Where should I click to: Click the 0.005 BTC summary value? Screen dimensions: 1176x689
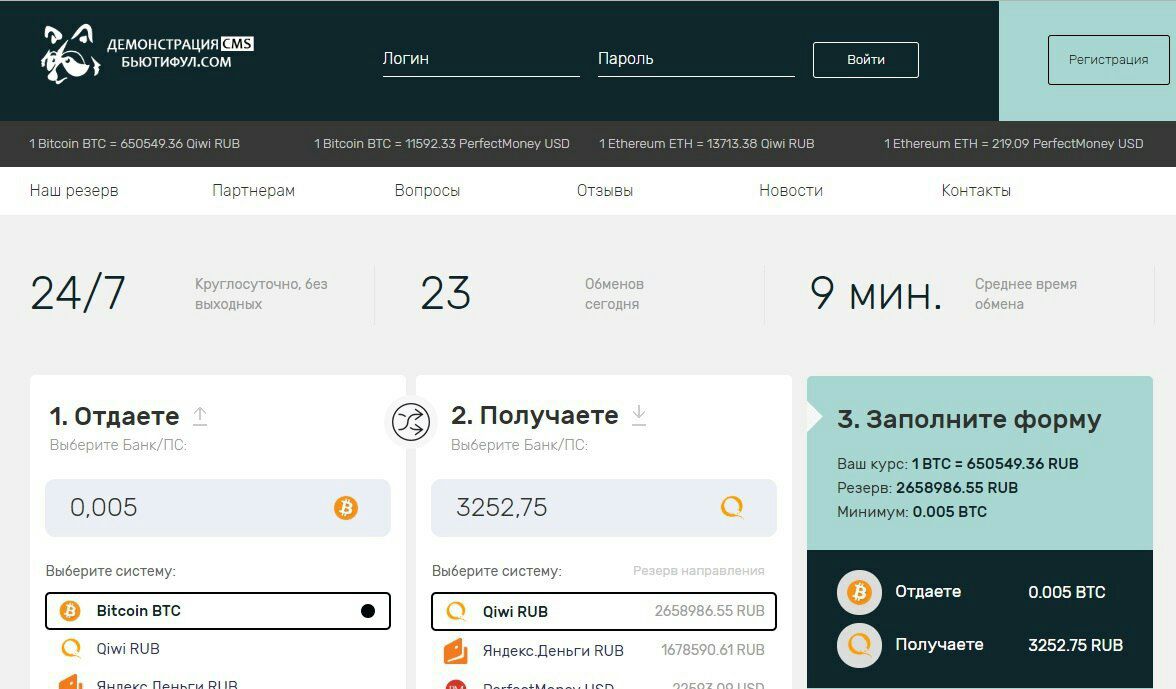pyautogui.click(x=1066, y=592)
